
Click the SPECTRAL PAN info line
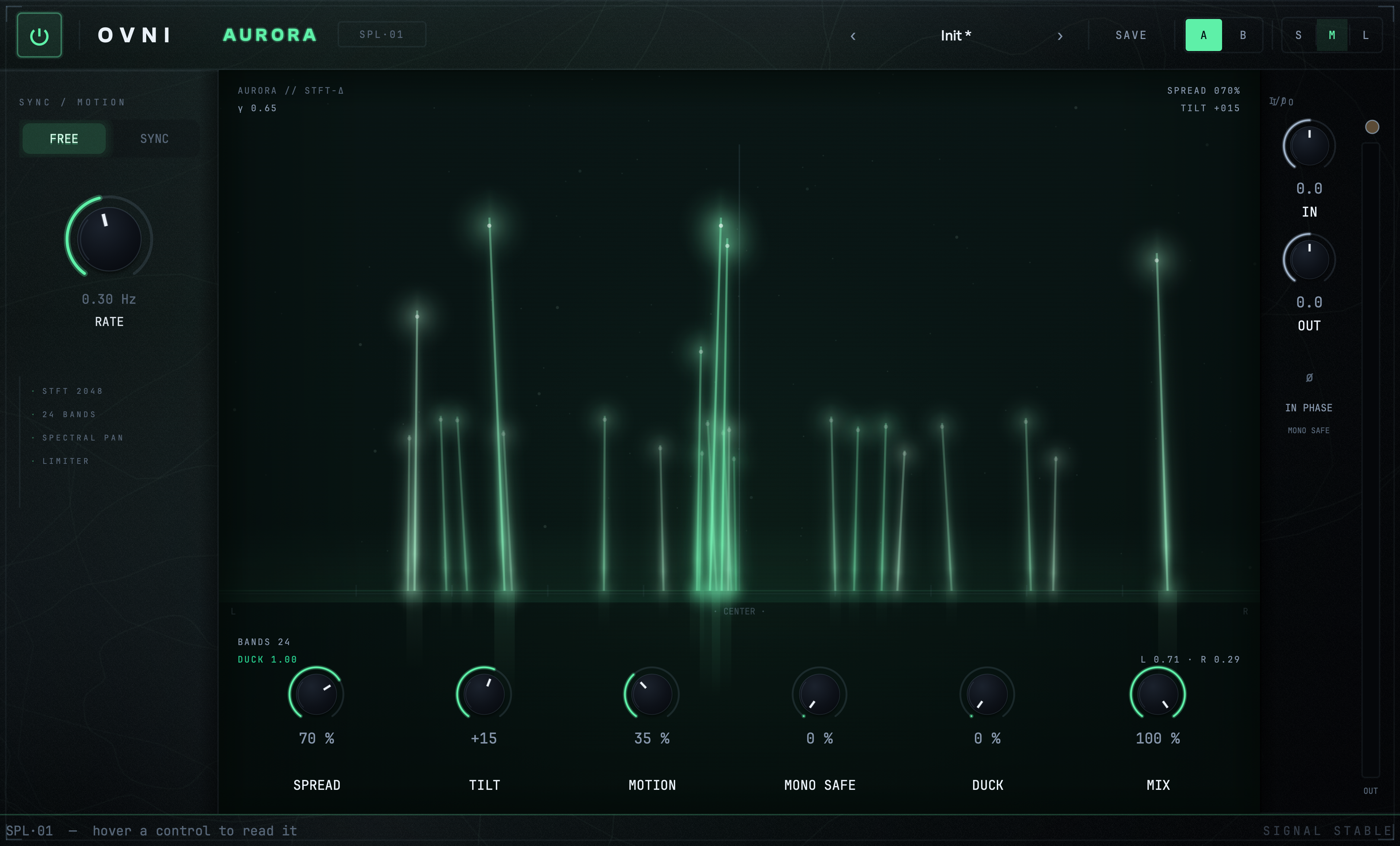82,438
